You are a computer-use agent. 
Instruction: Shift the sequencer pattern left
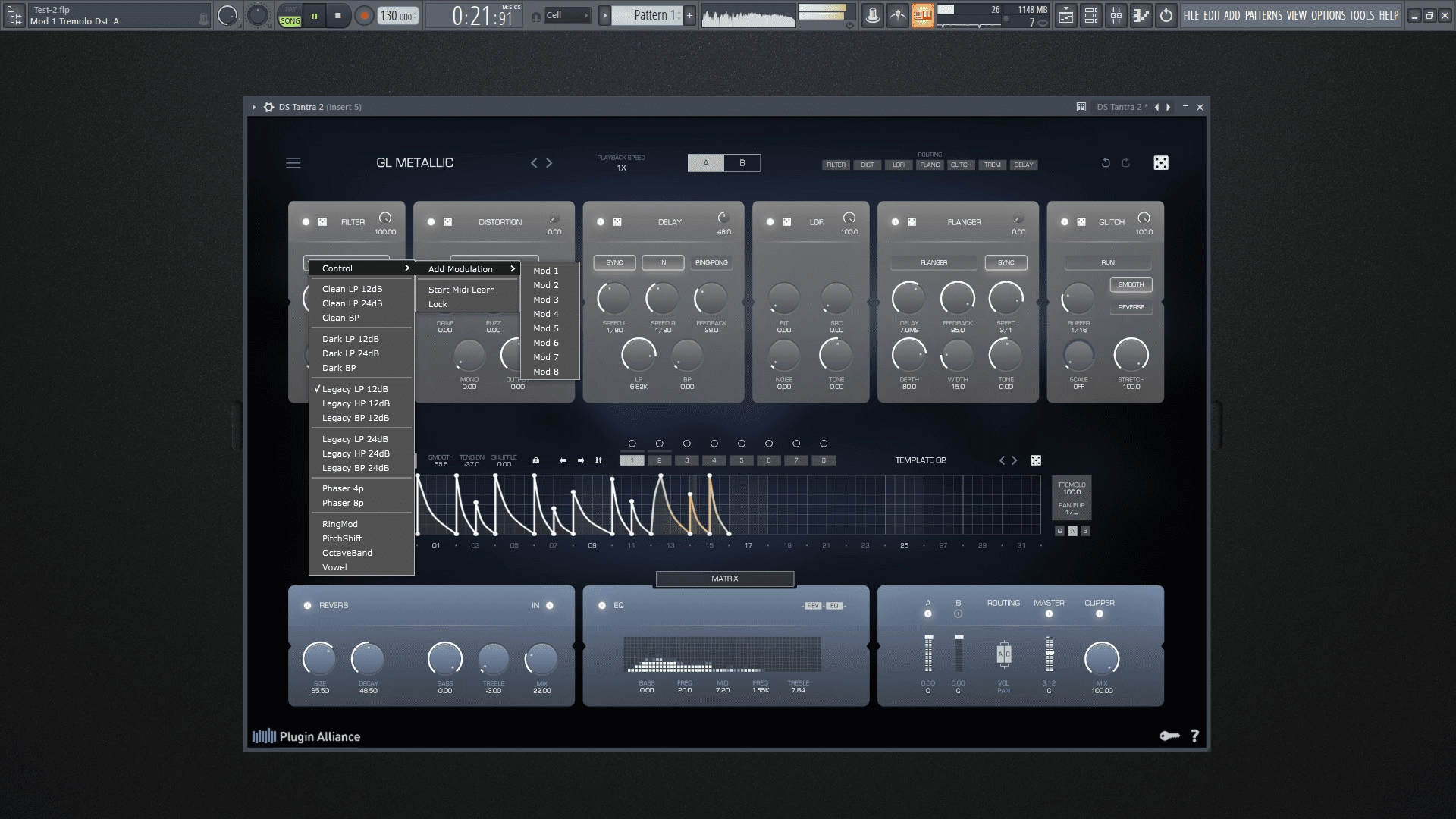pos(563,460)
